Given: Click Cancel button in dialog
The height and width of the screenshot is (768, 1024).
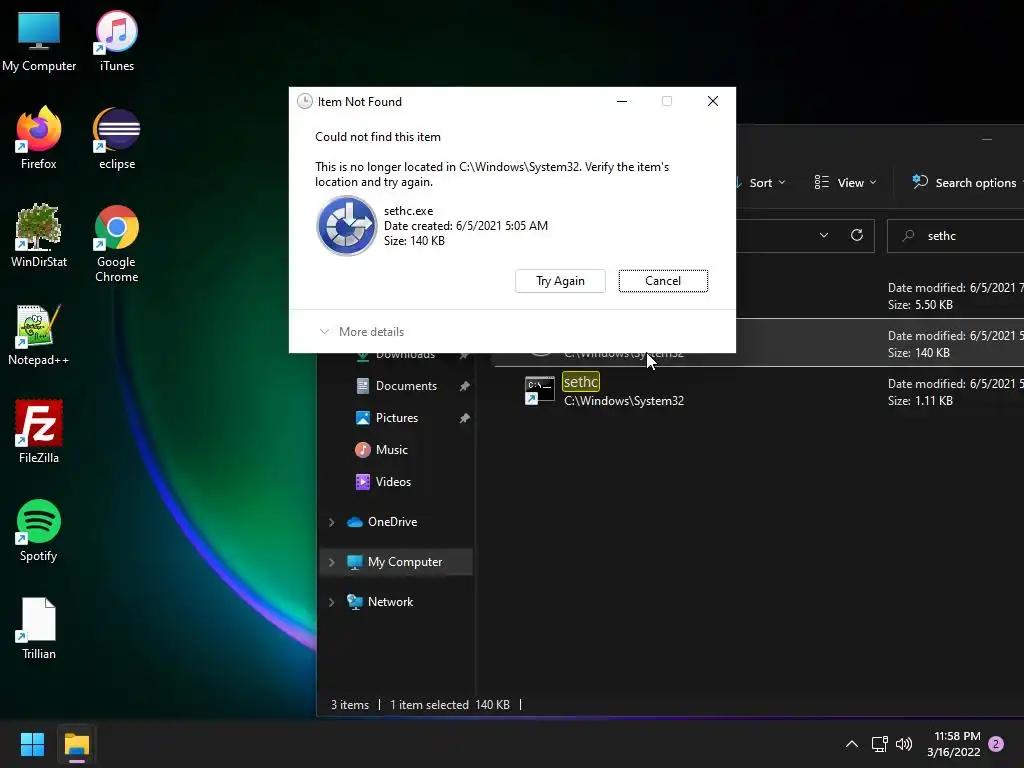Looking at the screenshot, I should 663,281.
